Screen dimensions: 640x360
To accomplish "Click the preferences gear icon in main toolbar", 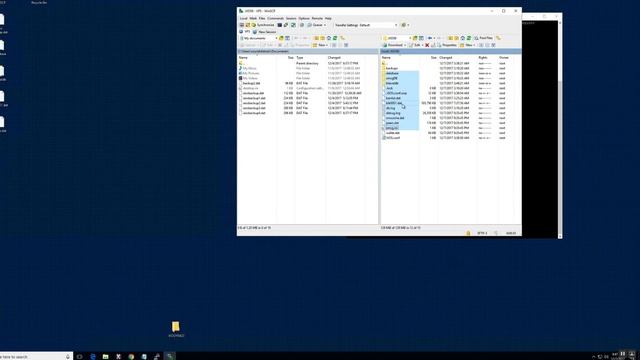I will coord(404,25).
